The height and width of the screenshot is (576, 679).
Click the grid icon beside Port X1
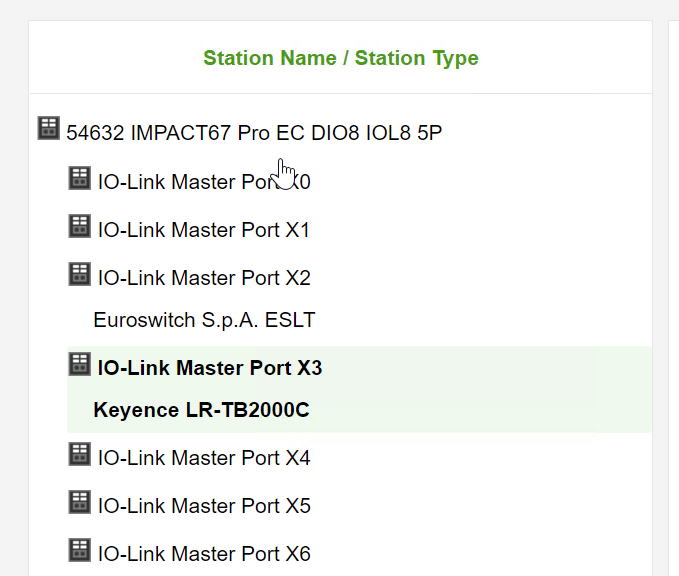point(80,226)
